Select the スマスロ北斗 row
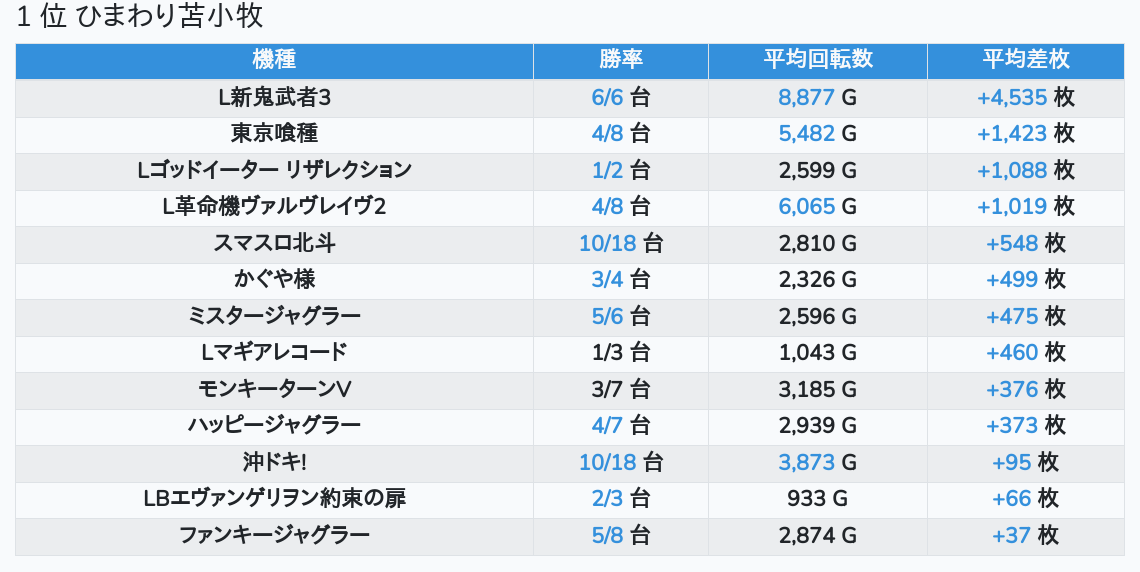This screenshot has width=1140, height=572. point(274,243)
